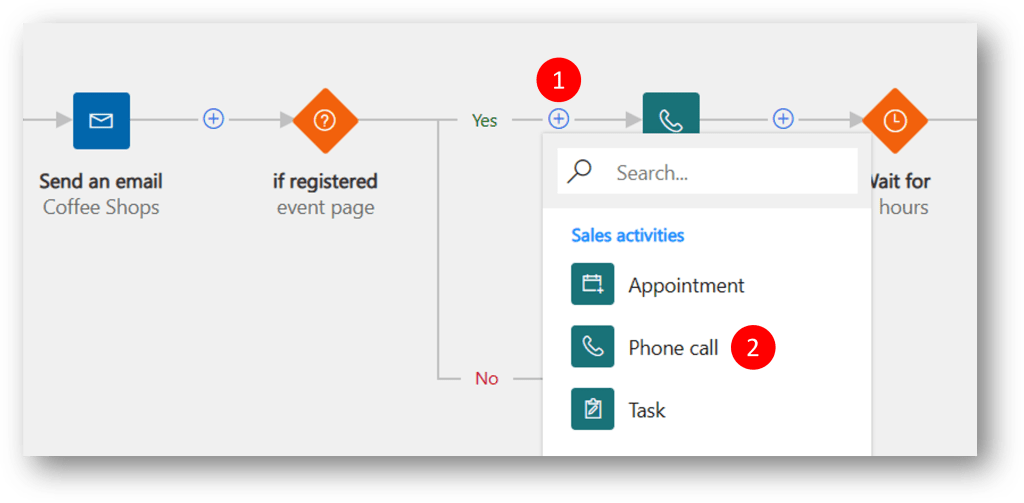Choose the Phone call label in the menu

pos(673,348)
